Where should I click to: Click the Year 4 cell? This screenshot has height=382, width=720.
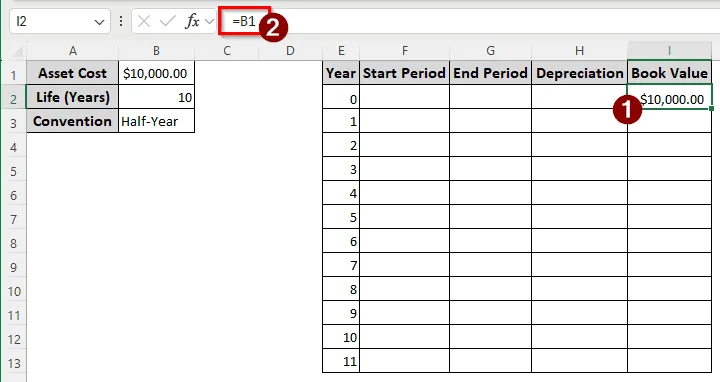(x=341, y=193)
